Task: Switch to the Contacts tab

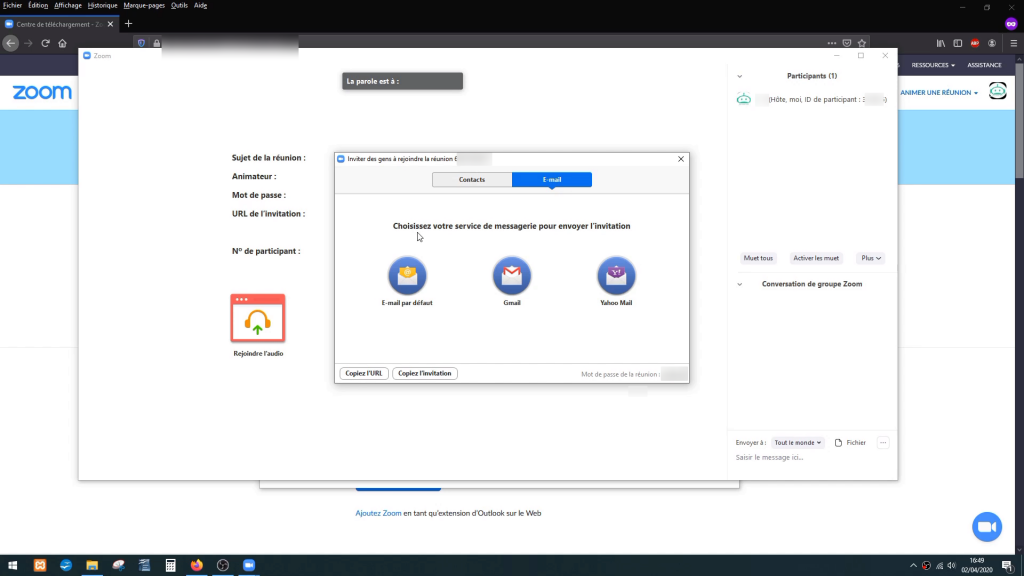Action: [x=472, y=180]
